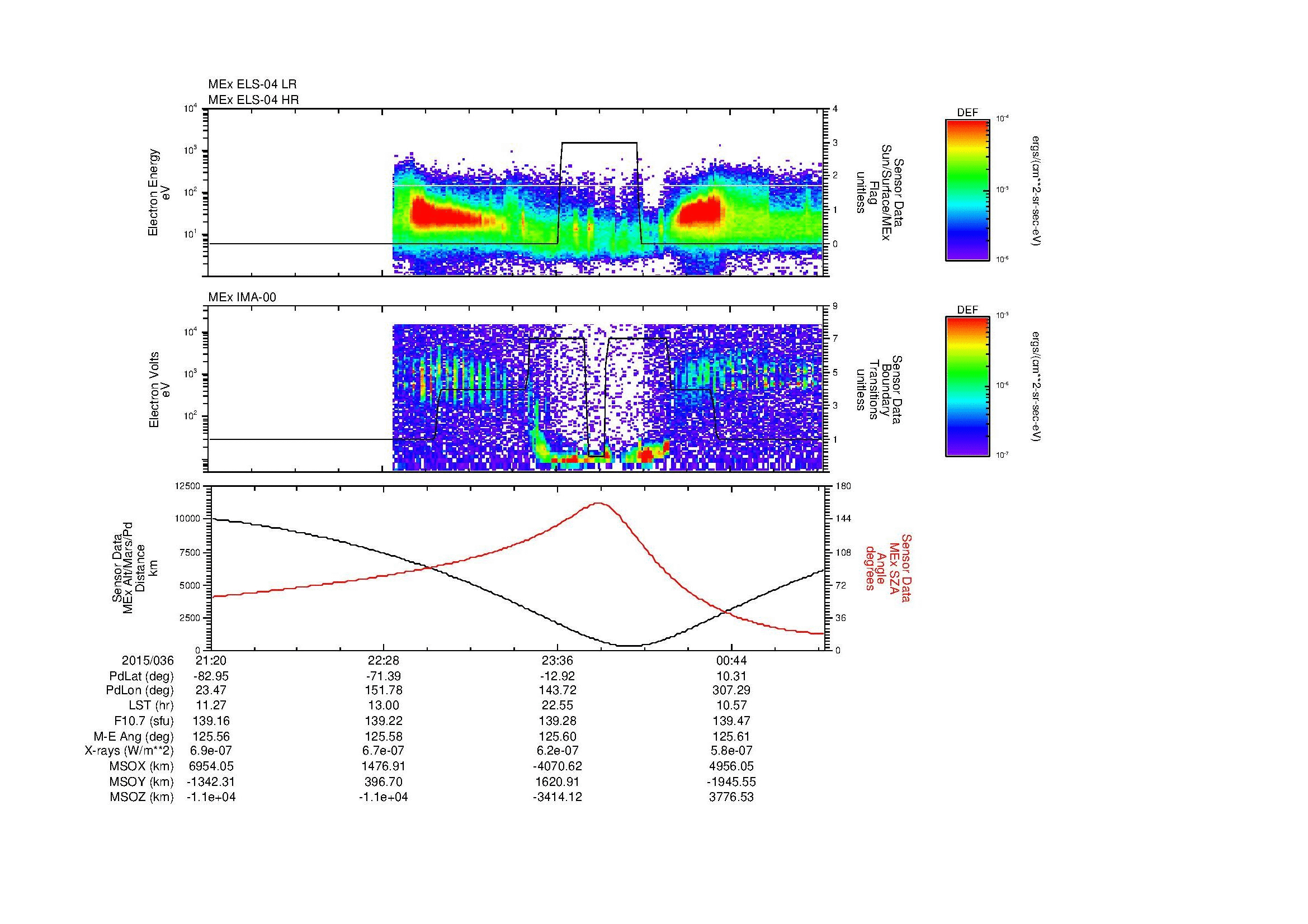Click the F10.7 (sfu) row label
Viewport: 1308px width, 924px height.
pos(144,721)
